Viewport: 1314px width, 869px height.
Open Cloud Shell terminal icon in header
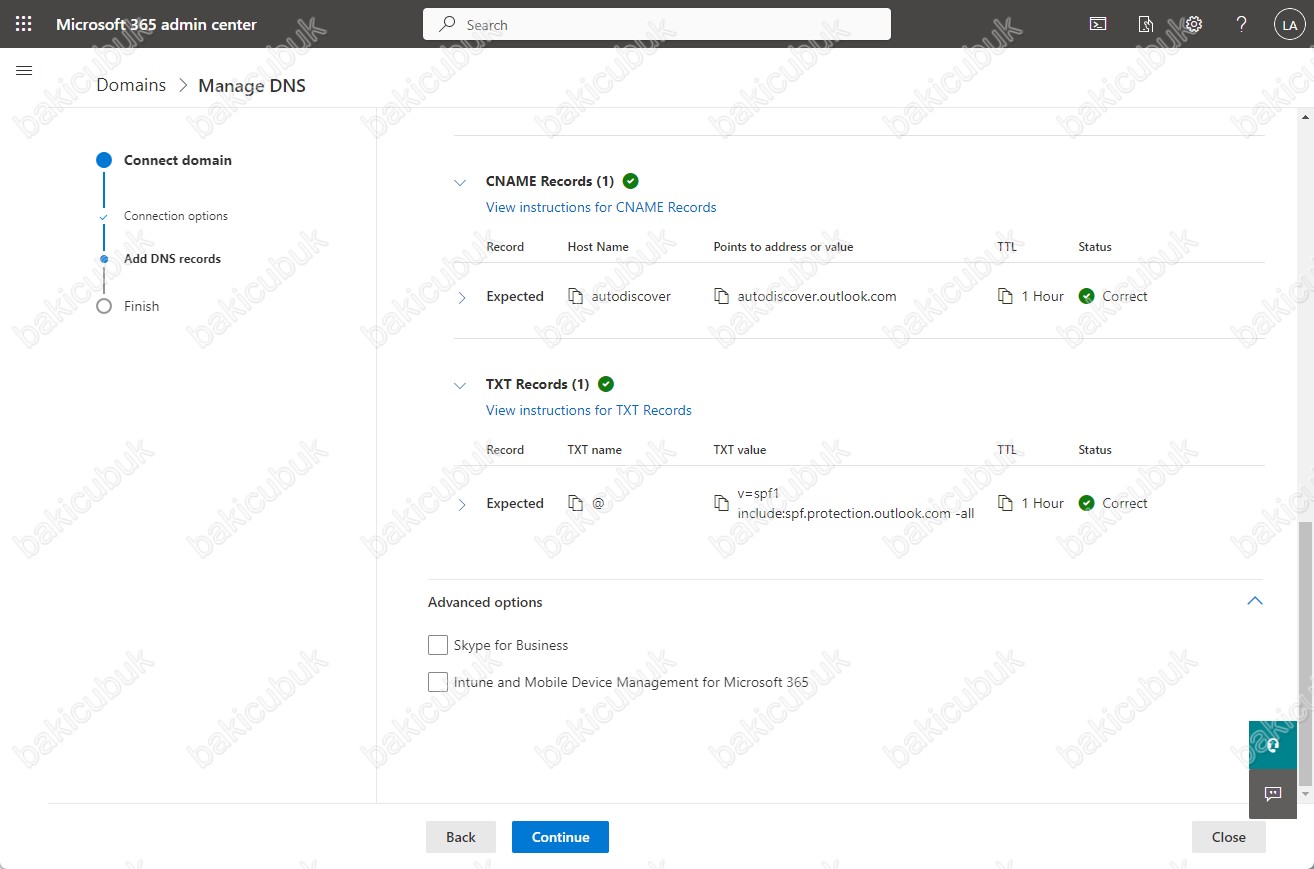tap(1098, 24)
